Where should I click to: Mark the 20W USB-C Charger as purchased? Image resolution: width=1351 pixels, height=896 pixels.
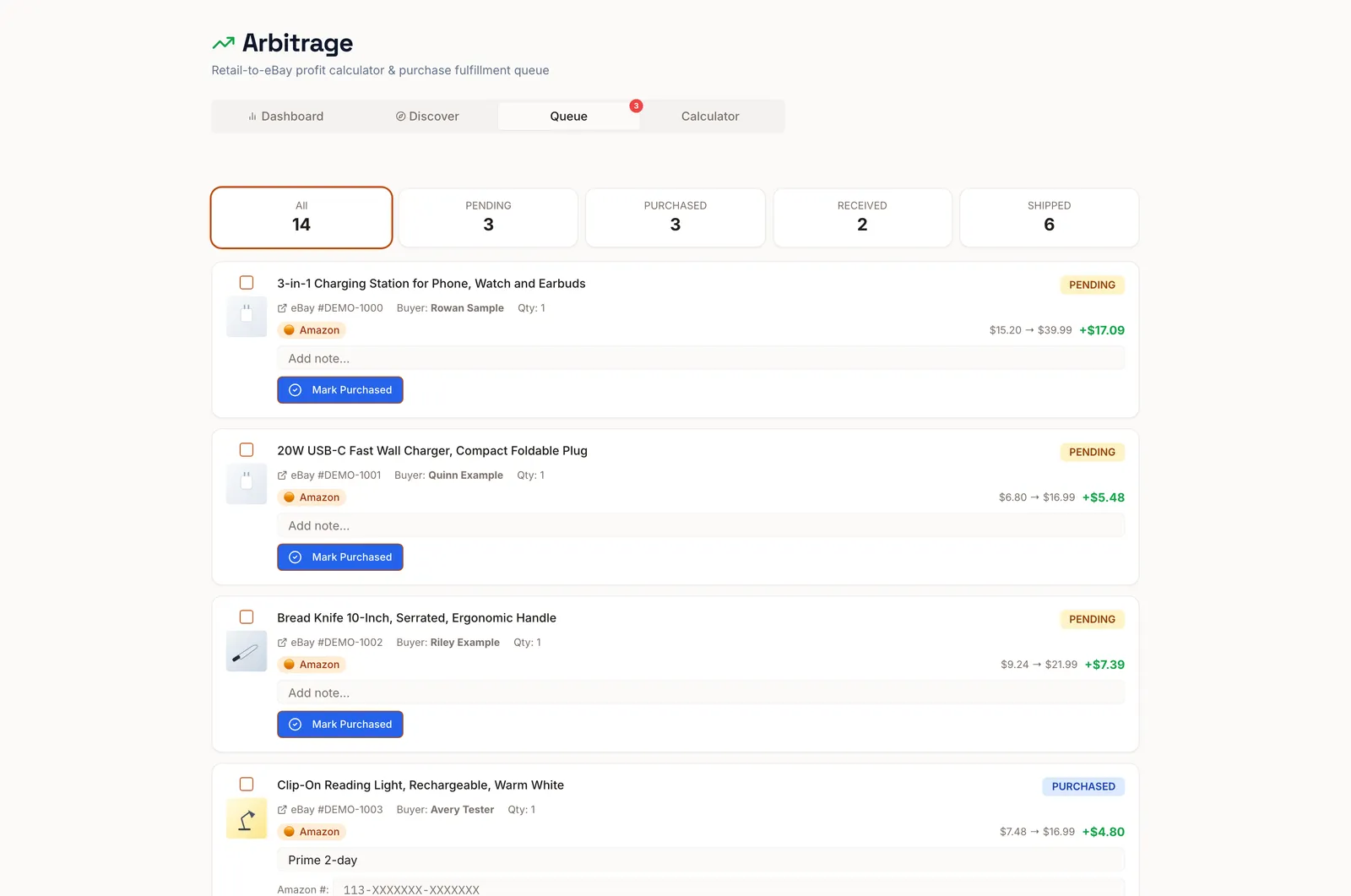(340, 557)
